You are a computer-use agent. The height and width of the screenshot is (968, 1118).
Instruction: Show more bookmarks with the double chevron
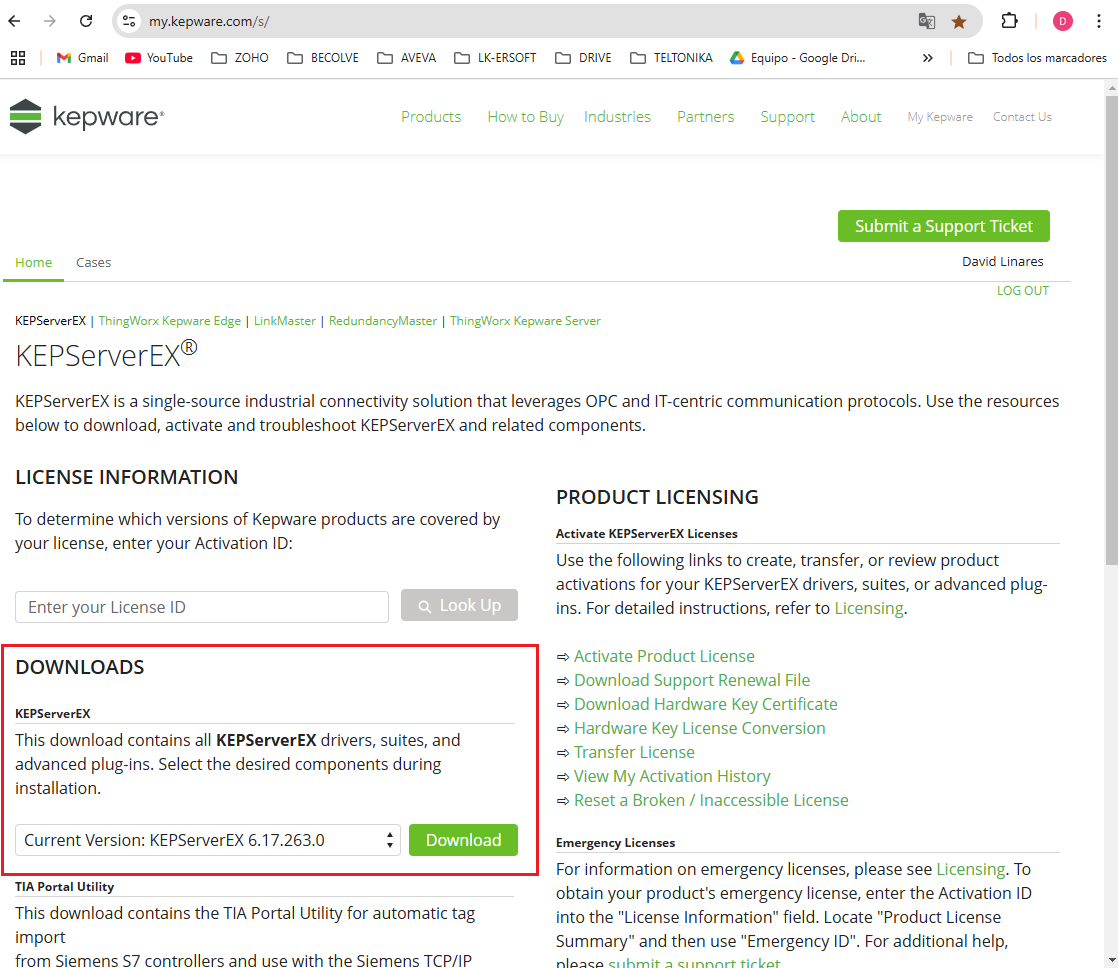pyautogui.click(x=927, y=58)
